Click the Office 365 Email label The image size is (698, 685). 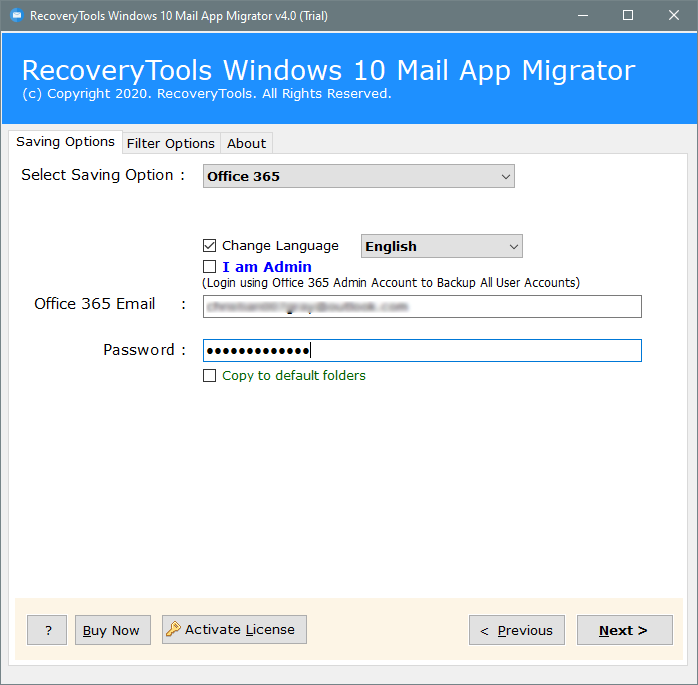coord(94,304)
